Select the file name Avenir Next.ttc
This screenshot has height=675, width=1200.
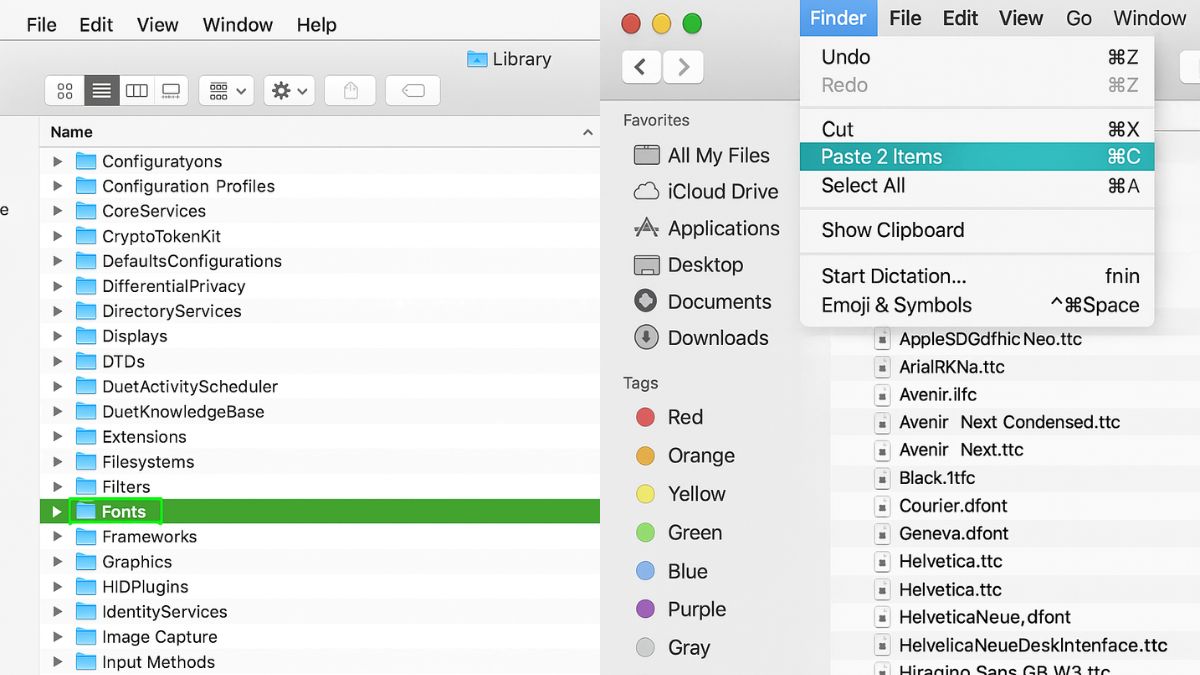[962, 450]
